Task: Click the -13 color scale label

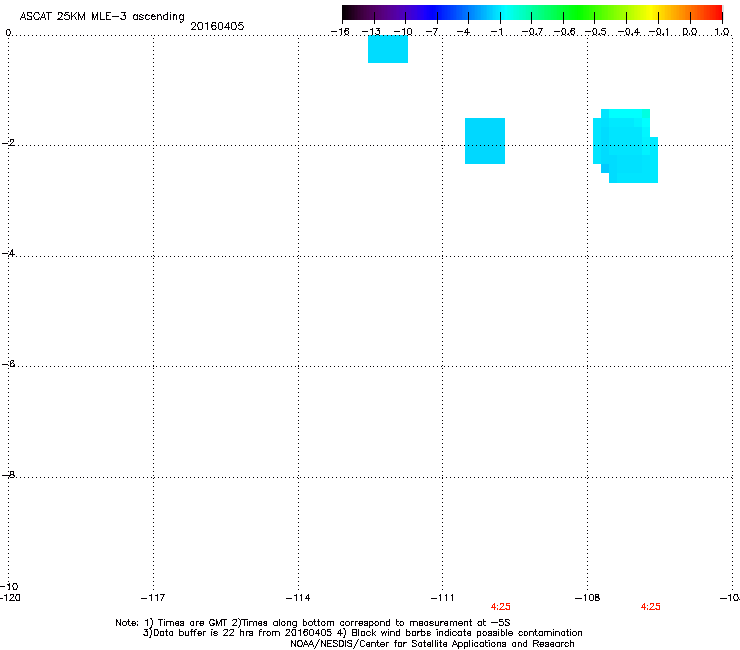Action: click(x=371, y=32)
